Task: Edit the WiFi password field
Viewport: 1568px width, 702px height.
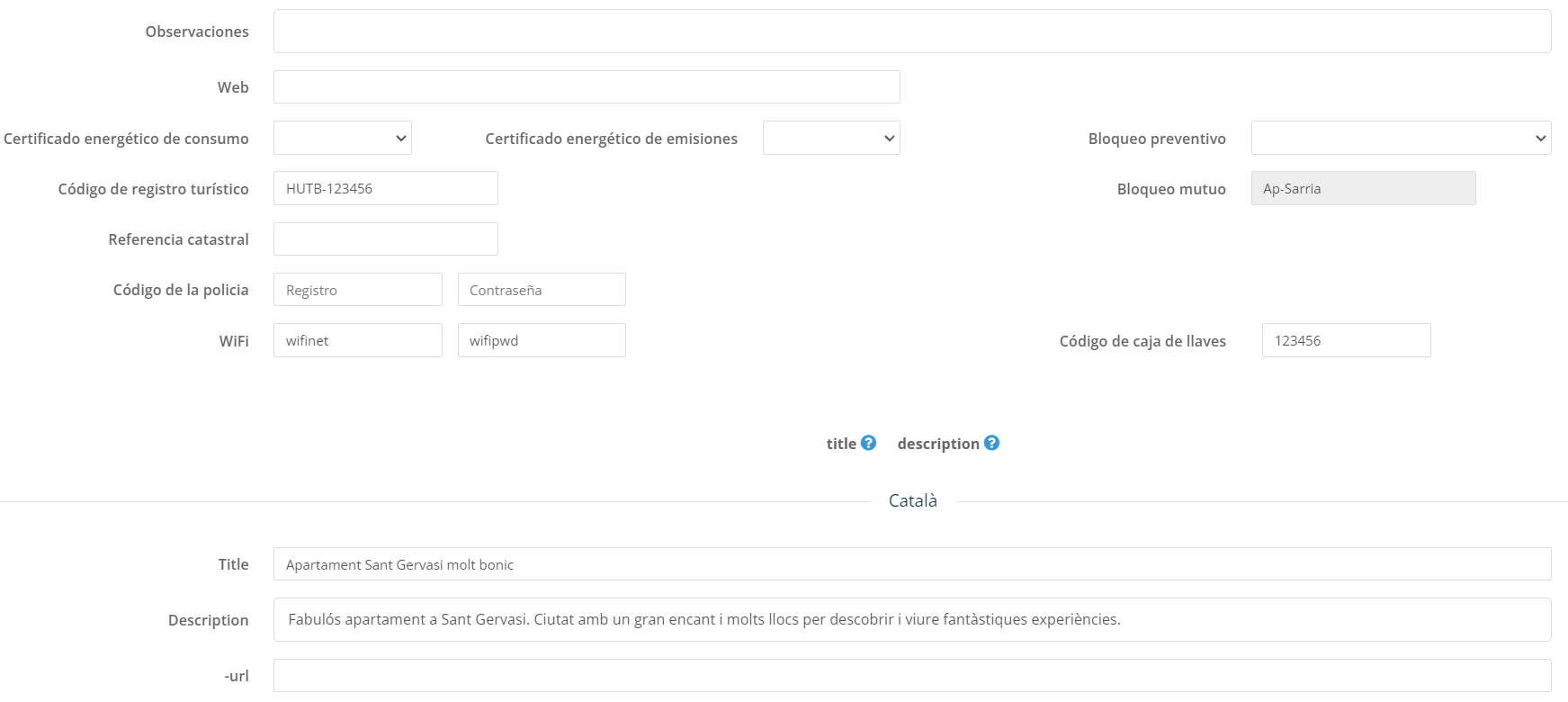Action: 541,340
